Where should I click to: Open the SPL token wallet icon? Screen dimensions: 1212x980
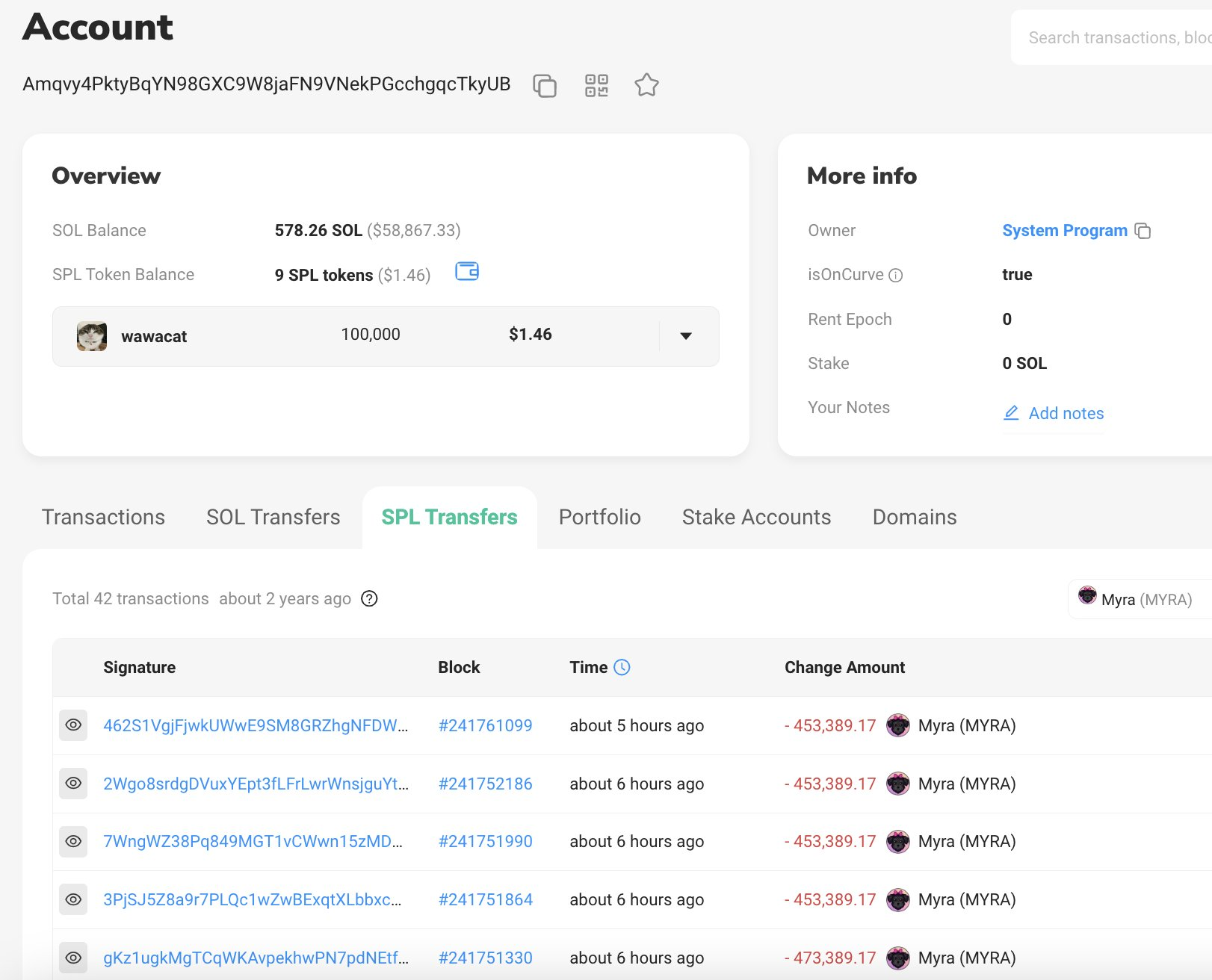467,272
